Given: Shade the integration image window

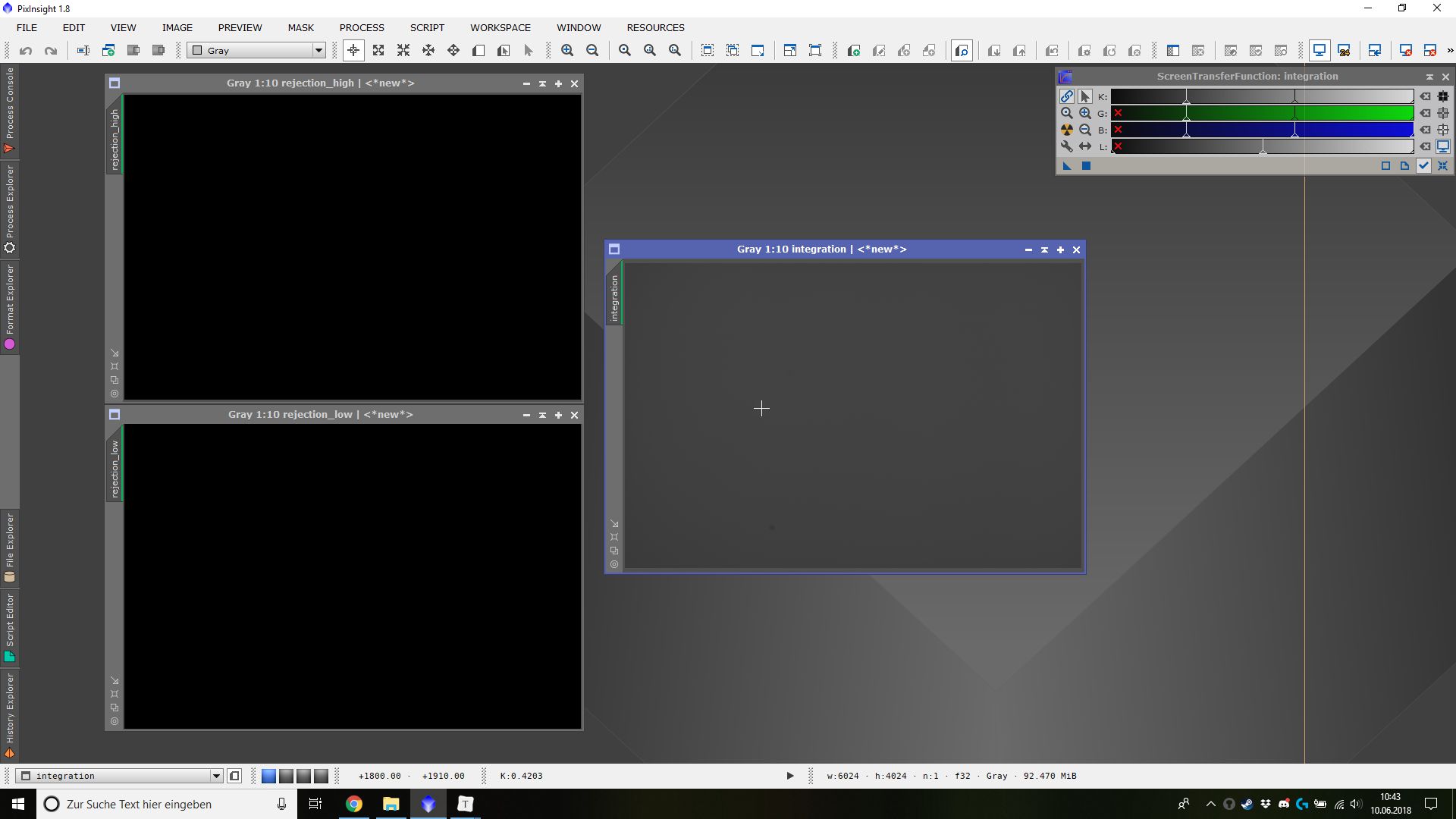Looking at the screenshot, I should coord(1044,249).
